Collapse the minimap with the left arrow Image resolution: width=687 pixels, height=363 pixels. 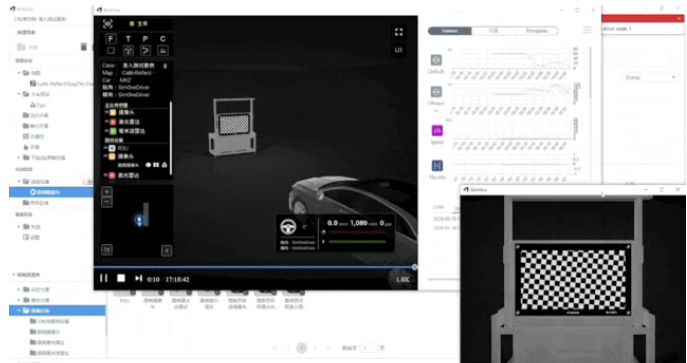[x=166, y=250]
